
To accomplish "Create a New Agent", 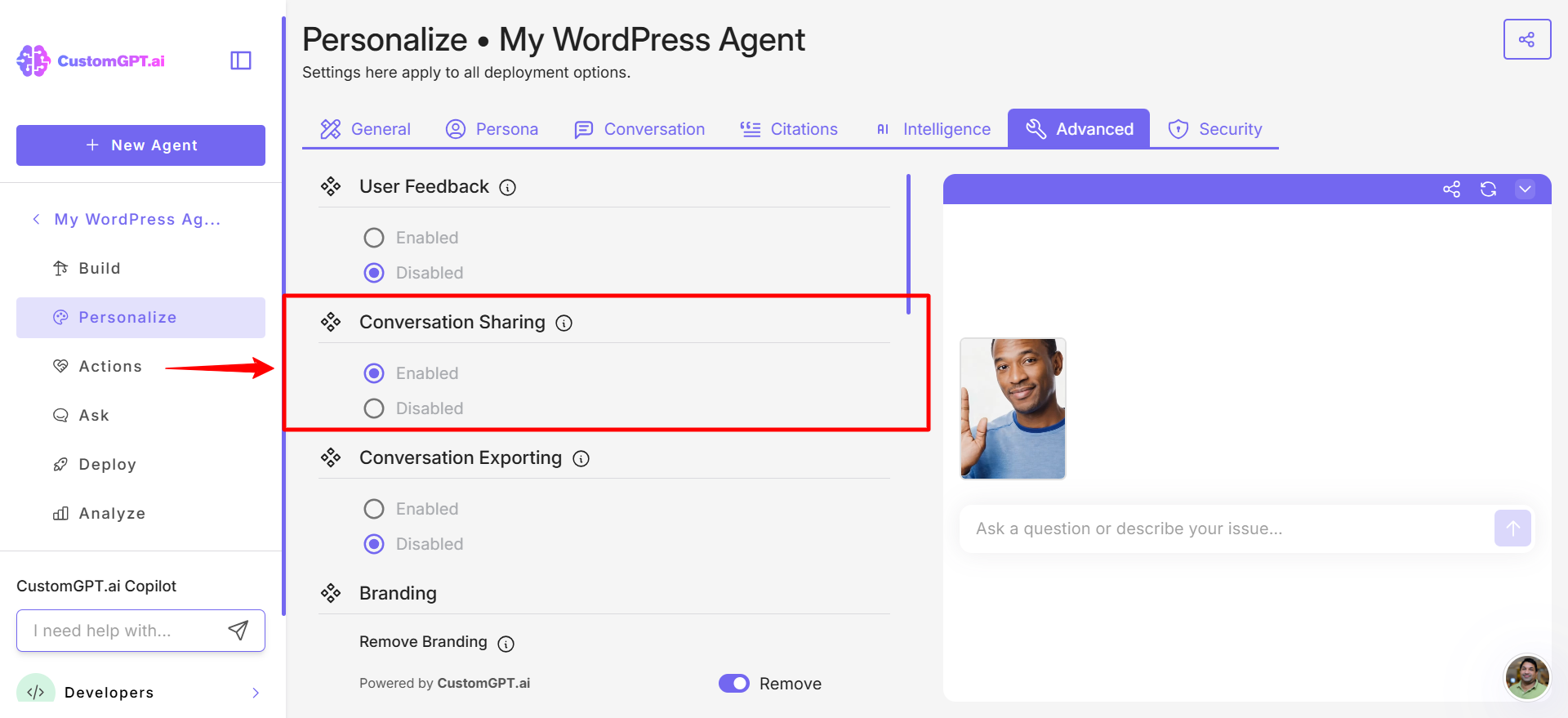I will point(140,145).
